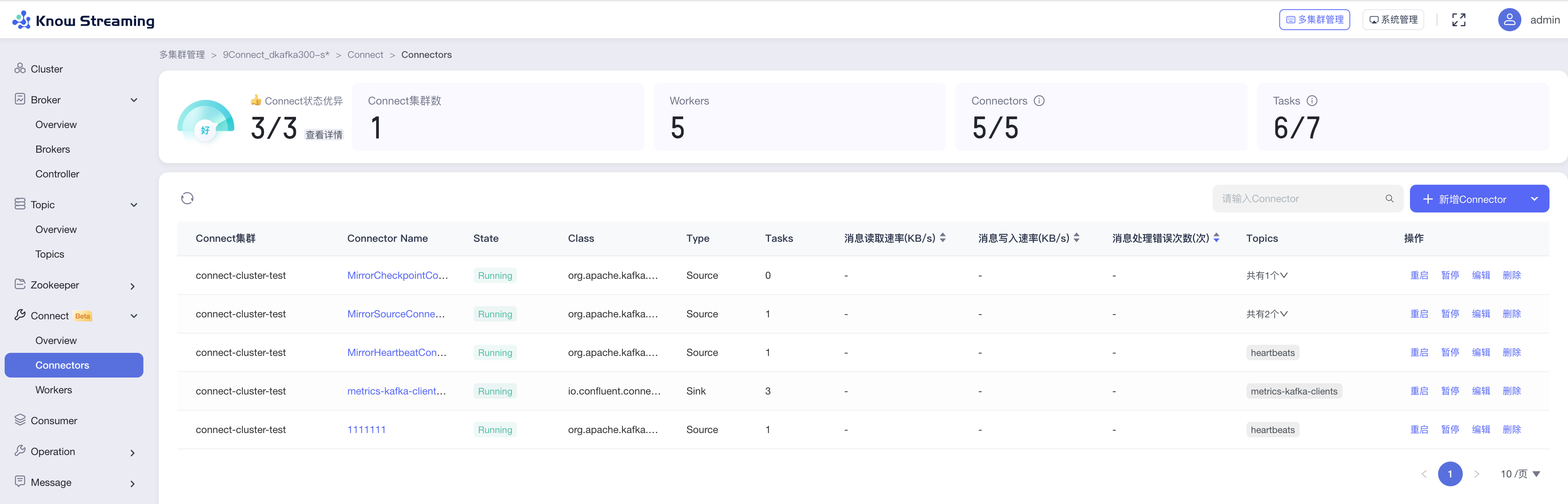Image resolution: width=1568 pixels, height=504 pixels.
Task: Click the Cluster icon in sidebar
Action: pos(20,69)
